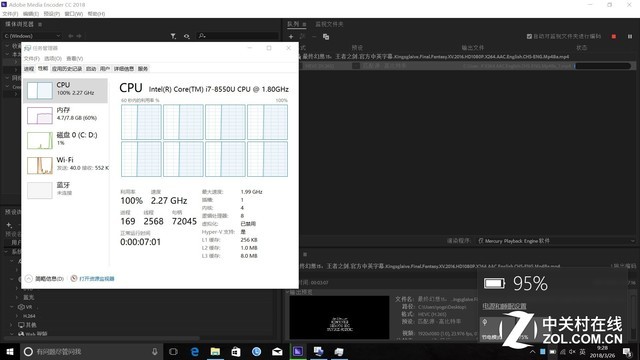
Task: Show hidden tray icons chevron
Action: (533, 352)
